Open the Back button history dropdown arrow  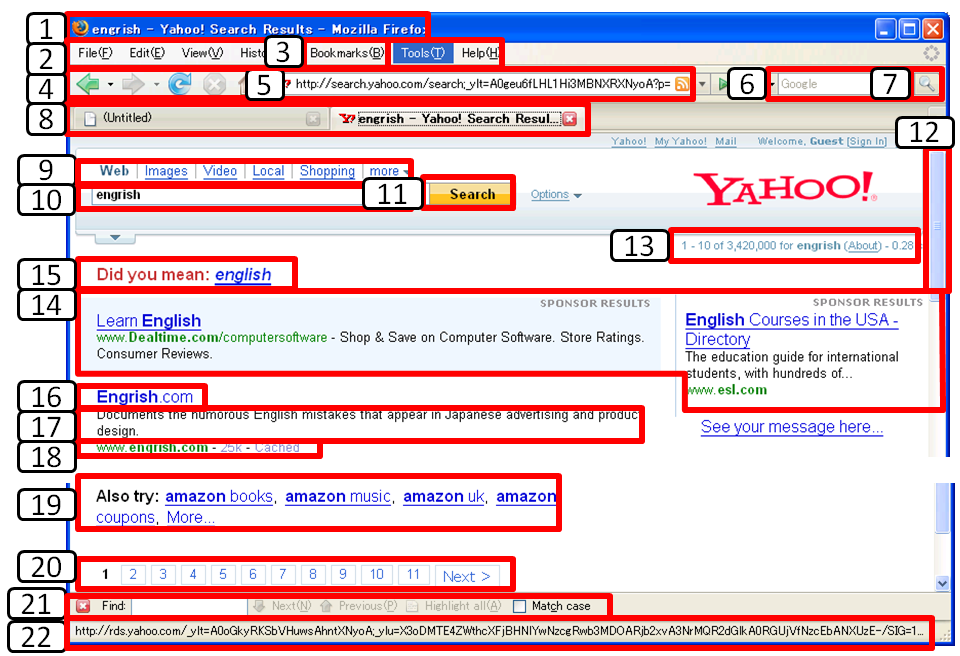coord(111,85)
